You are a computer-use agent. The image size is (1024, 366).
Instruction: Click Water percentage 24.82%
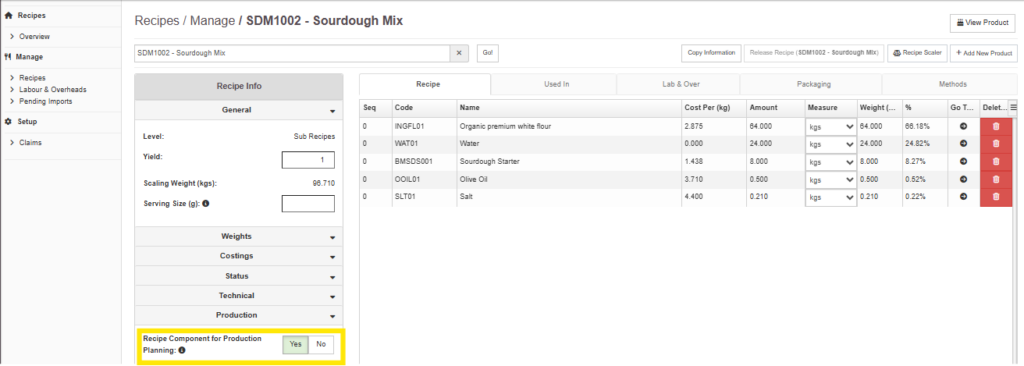[925, 144]
